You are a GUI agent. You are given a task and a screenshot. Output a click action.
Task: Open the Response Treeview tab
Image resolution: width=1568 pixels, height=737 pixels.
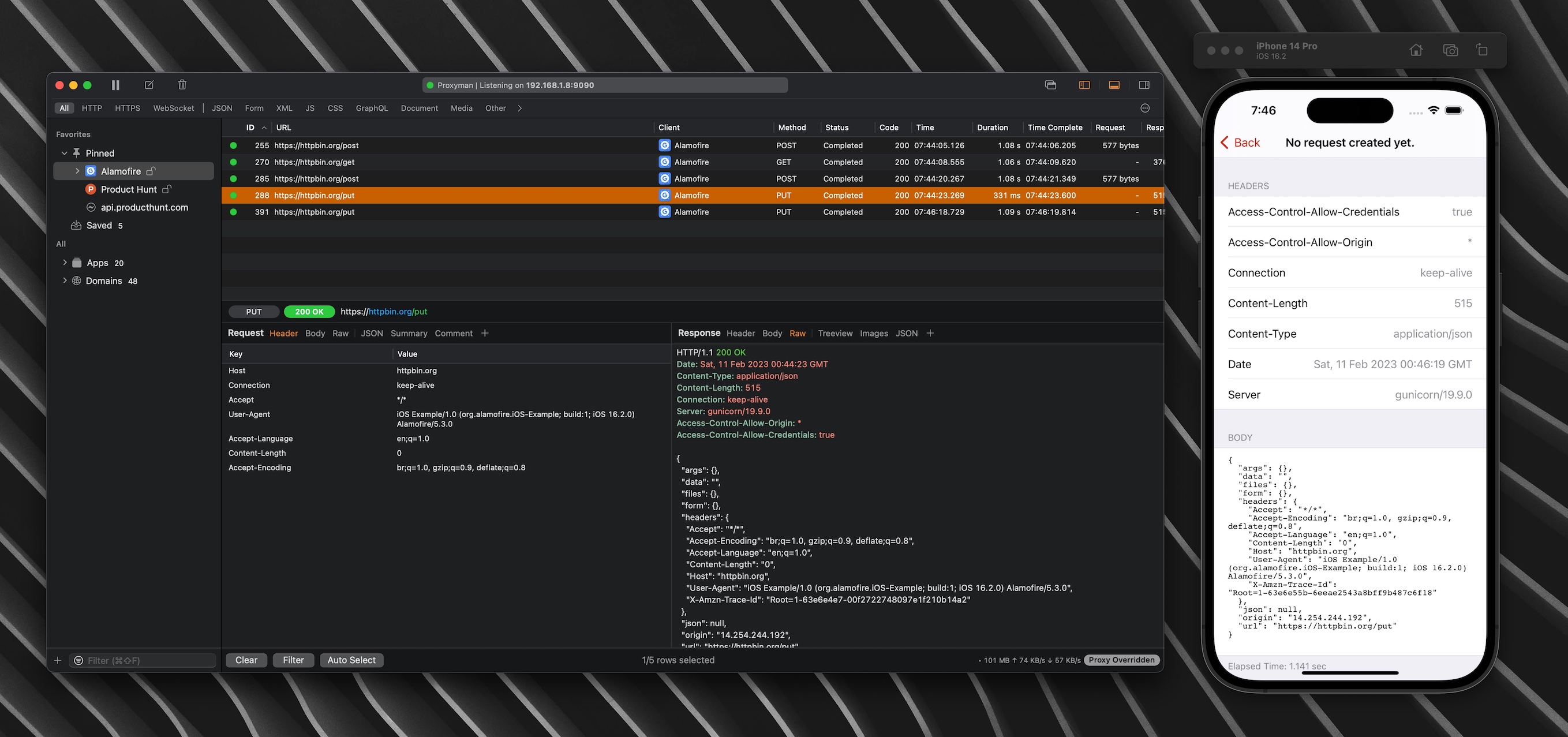pos(834,334)
